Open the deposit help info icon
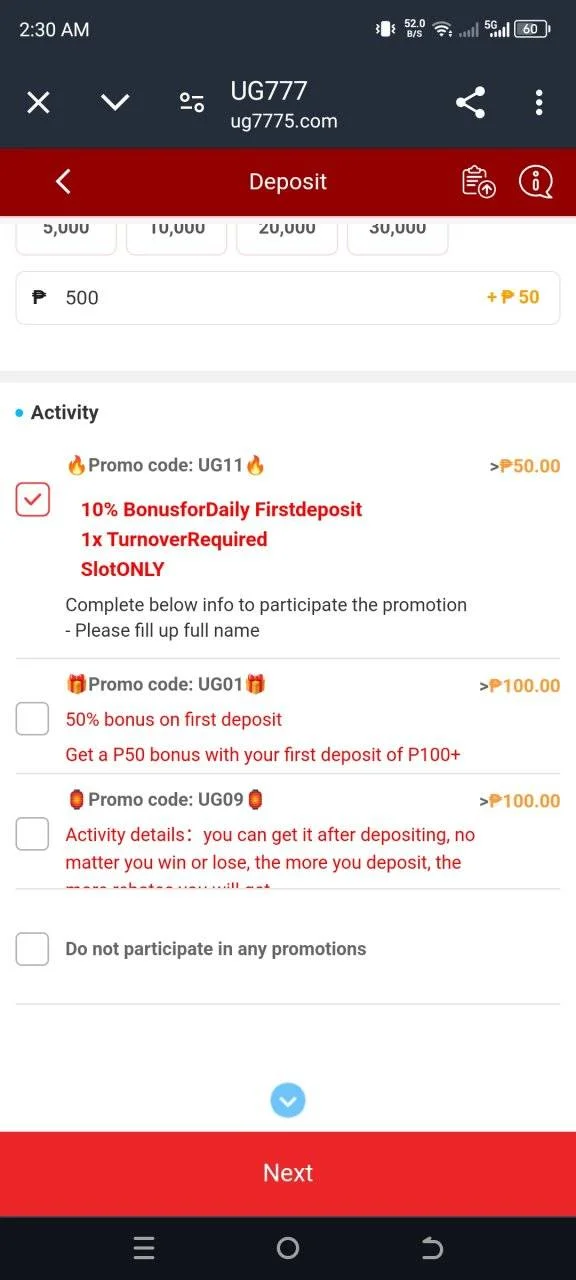The width and height of the screenshot is (576, 1280). pos(536,181)
